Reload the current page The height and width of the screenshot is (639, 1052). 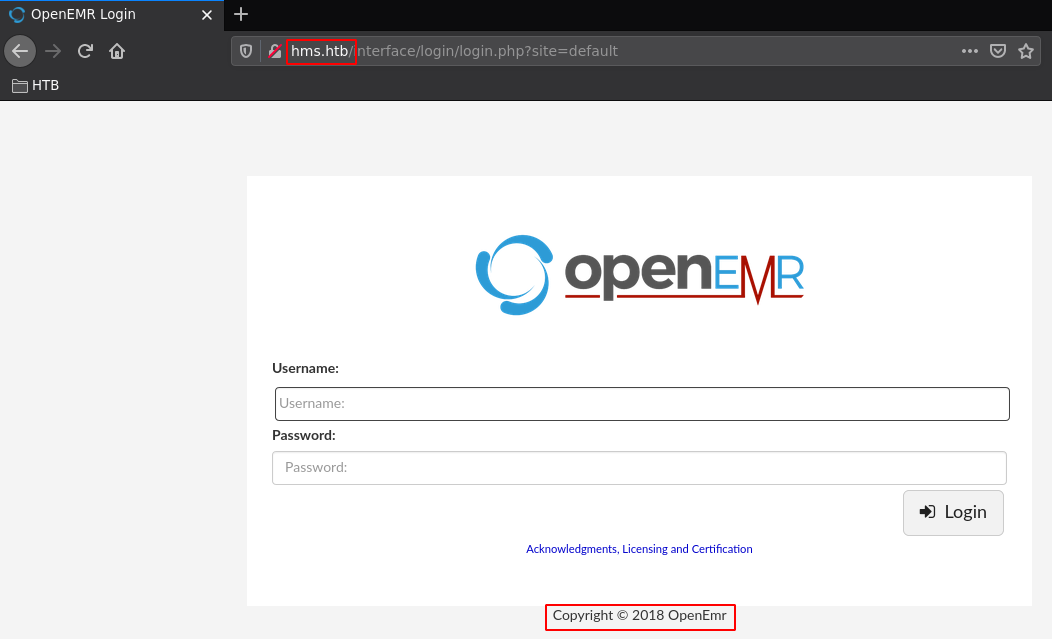click(85, 51)
